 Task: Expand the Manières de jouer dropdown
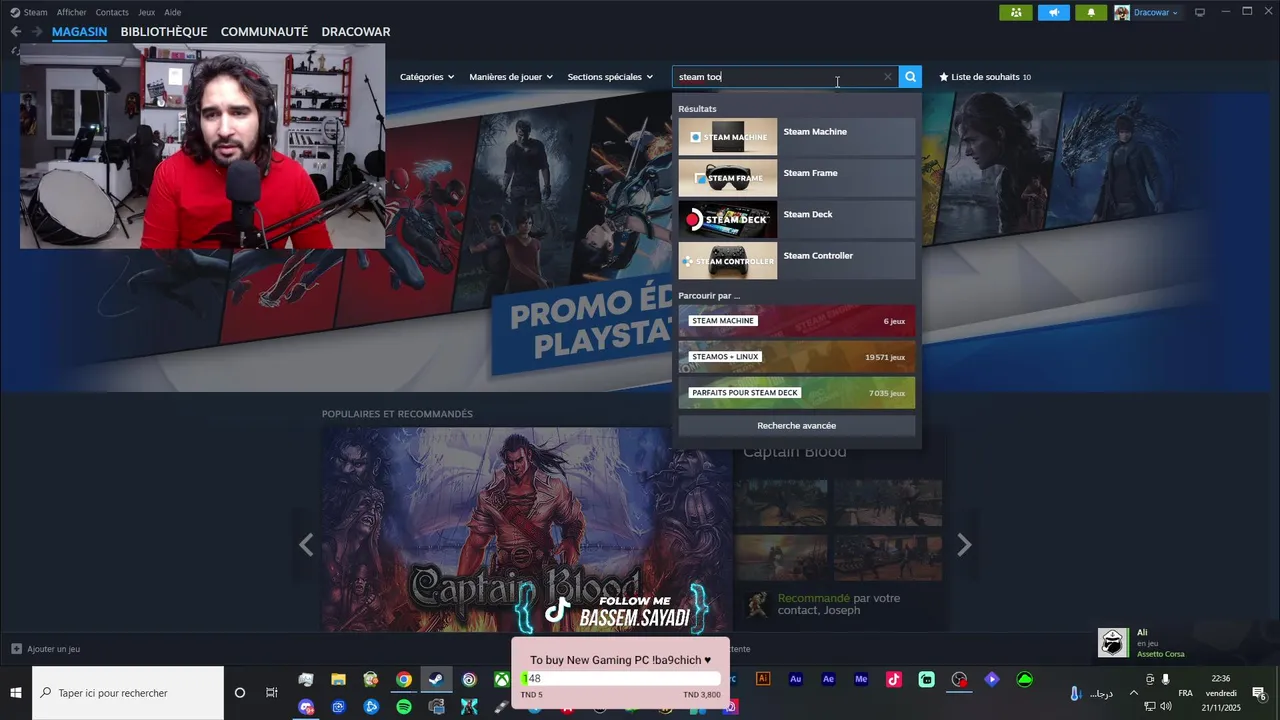coord(511,77)
